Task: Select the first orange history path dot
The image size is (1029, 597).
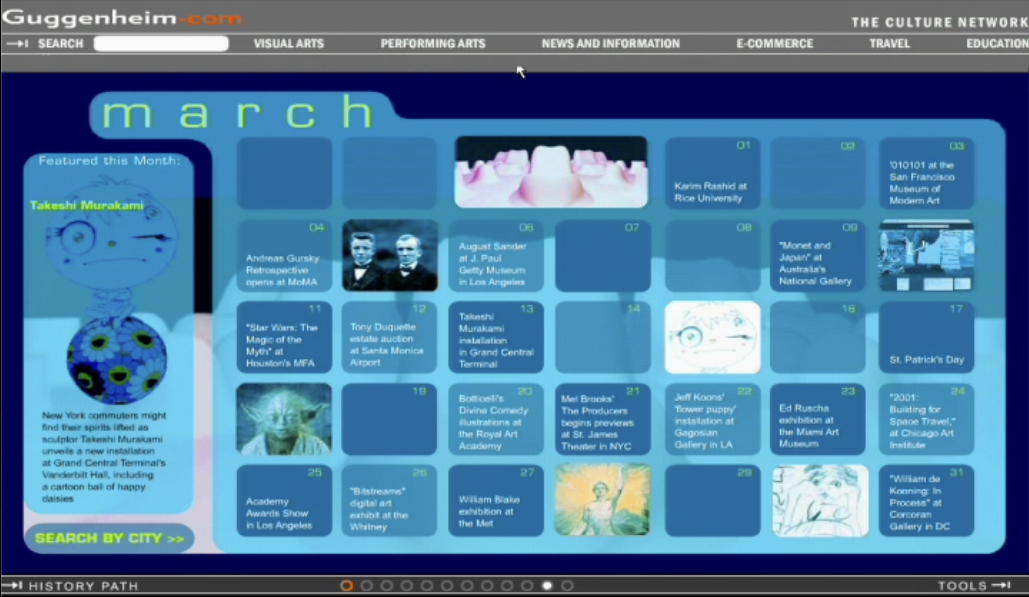Action: [x=347, y=586]
